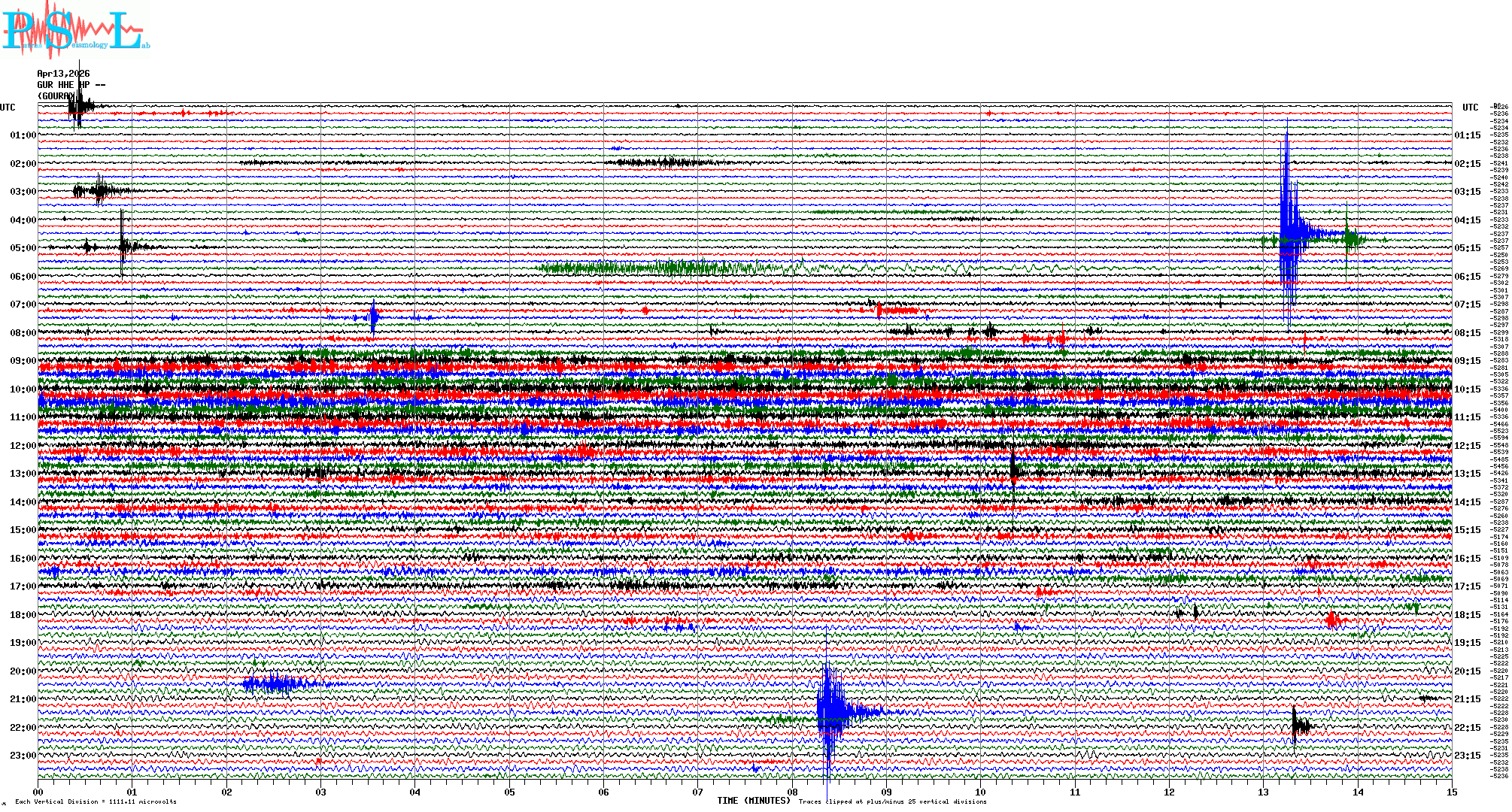1512x812 pixels.
Task: Click minute 13 on bottom time axis
Action: 1263,792
